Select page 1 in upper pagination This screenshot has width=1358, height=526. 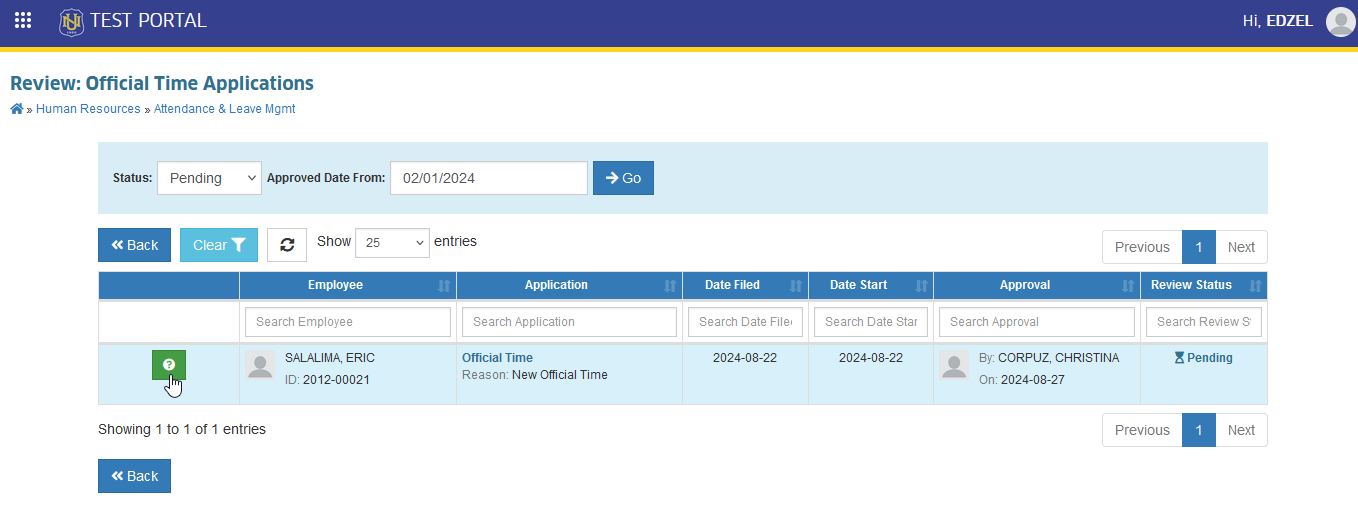(1199, 247)
